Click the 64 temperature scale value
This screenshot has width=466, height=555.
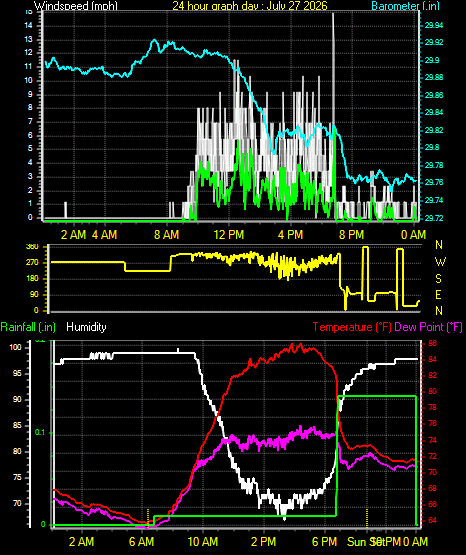pyautogui.click(x=432, y=520)
